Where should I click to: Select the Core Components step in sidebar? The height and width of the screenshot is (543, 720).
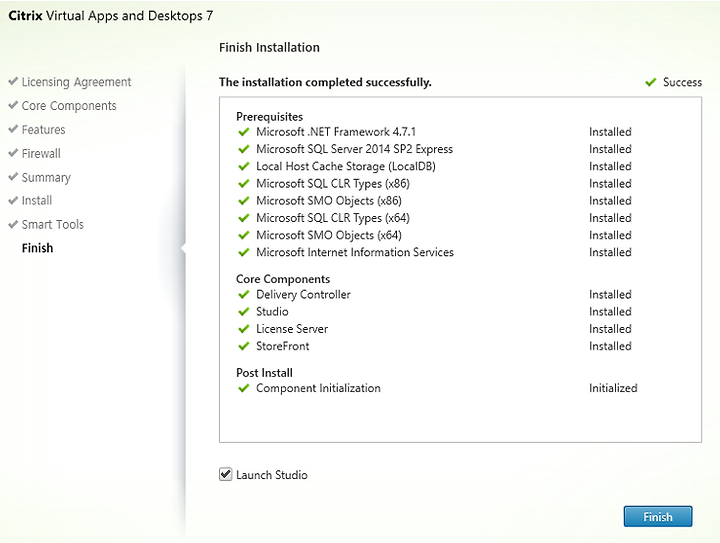click(x=69, y=106)
